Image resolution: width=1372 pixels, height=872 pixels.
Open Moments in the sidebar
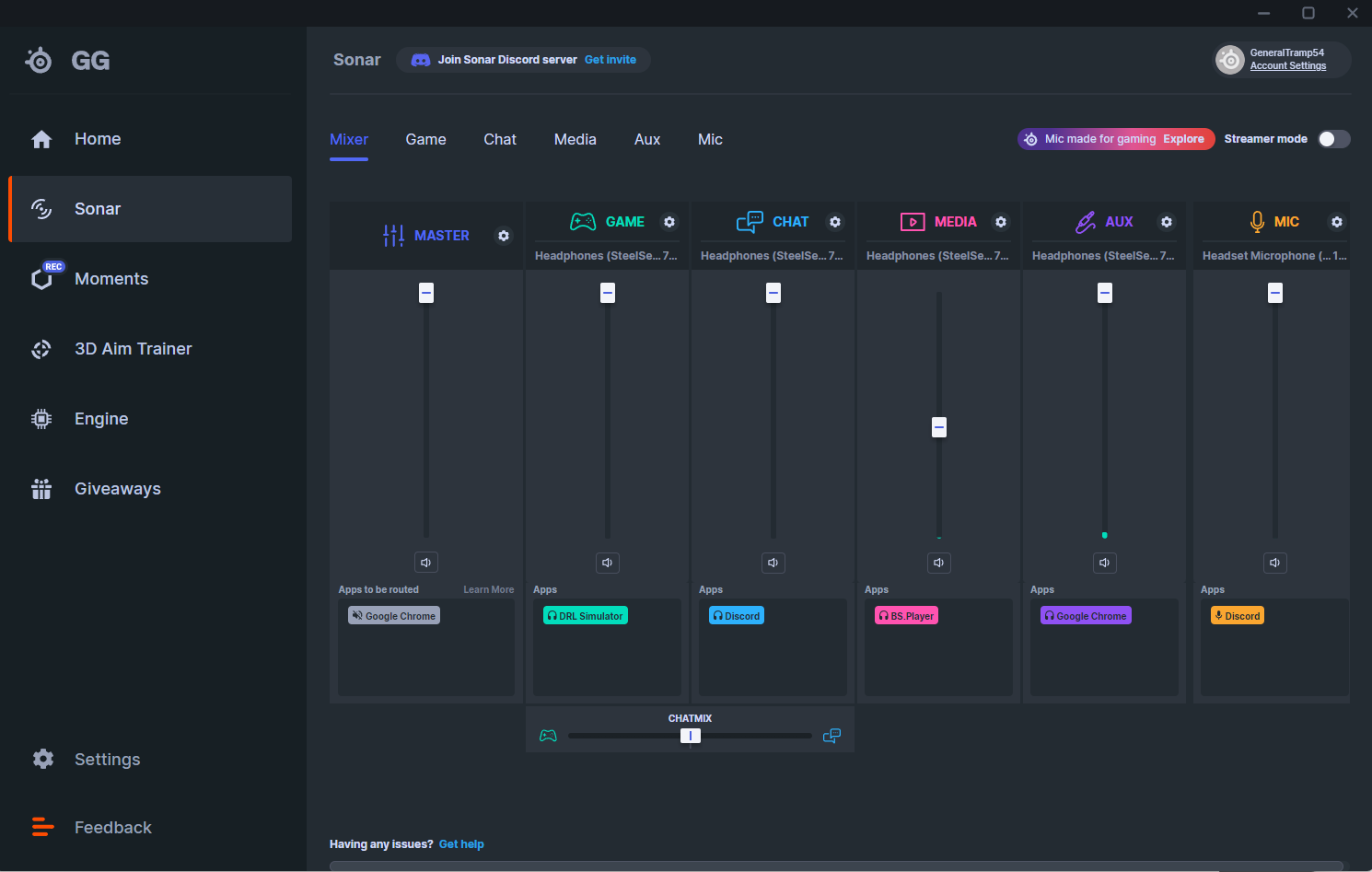tap(110, 279)
